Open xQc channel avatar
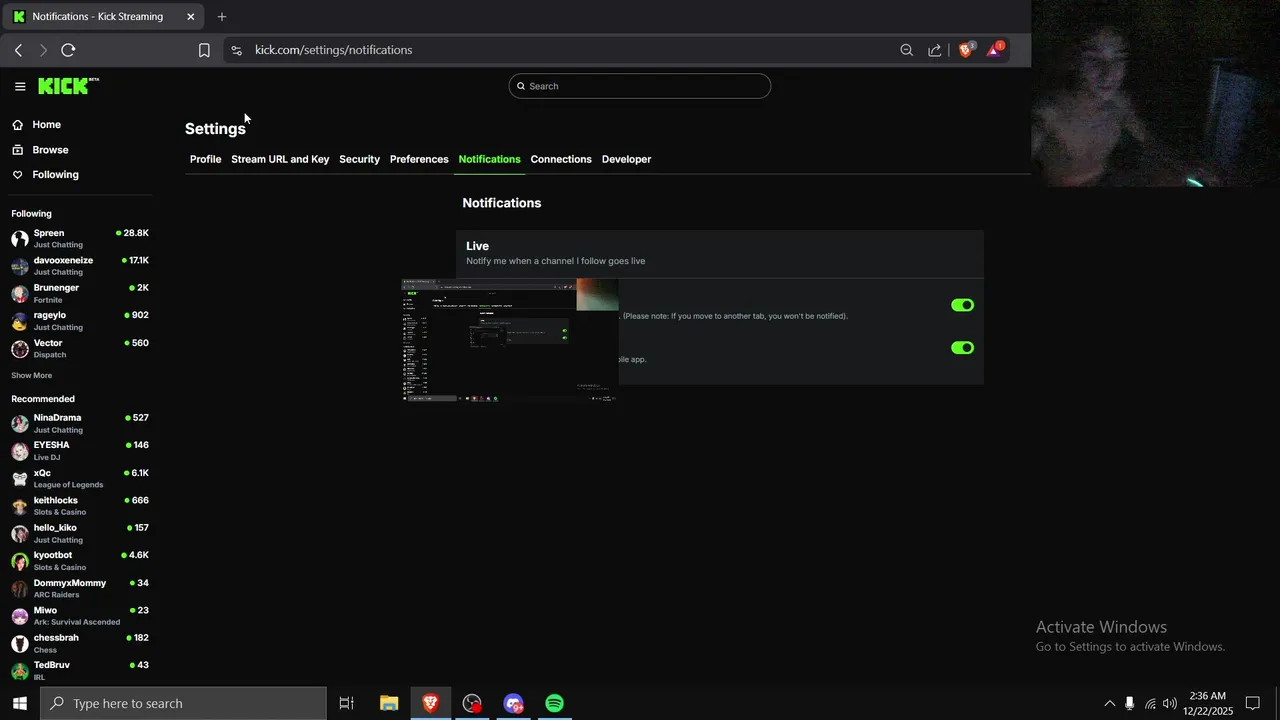The height and width of the screenshot is (720, 1280). pos(20,479)
